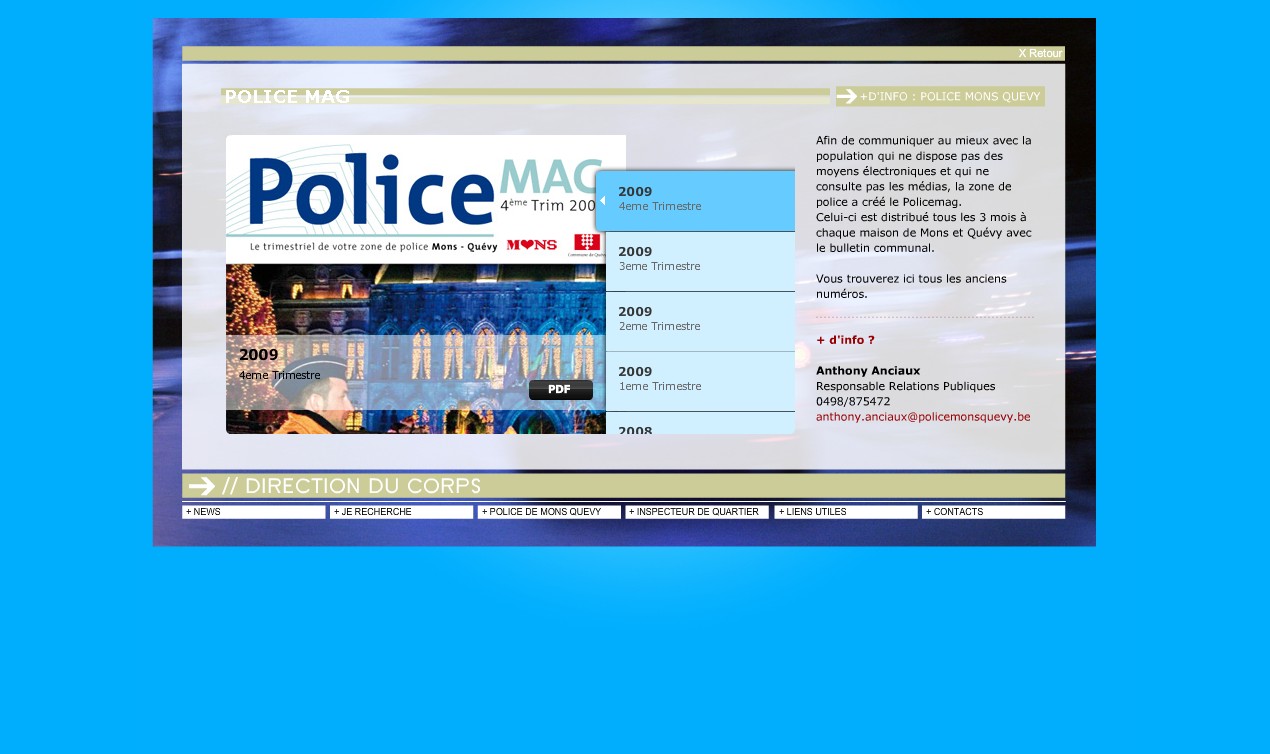Go to the + CONTACTS menu
This screenshot has width=1270, height=754.
pyautogui.click(x=993, y=512)
